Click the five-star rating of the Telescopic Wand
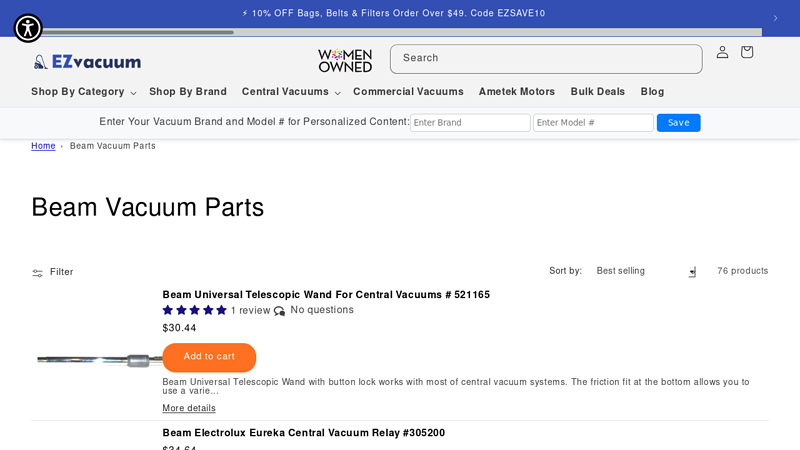The image size is (800, 450). [194, 310]
